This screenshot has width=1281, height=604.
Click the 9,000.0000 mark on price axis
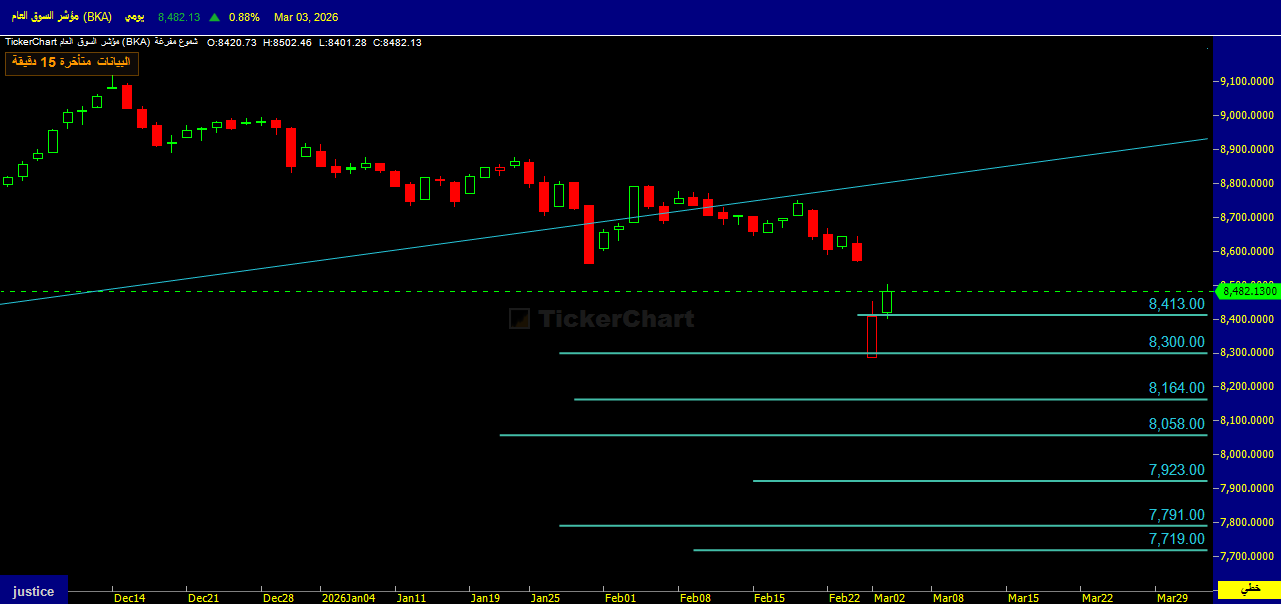pos(1247,116)
